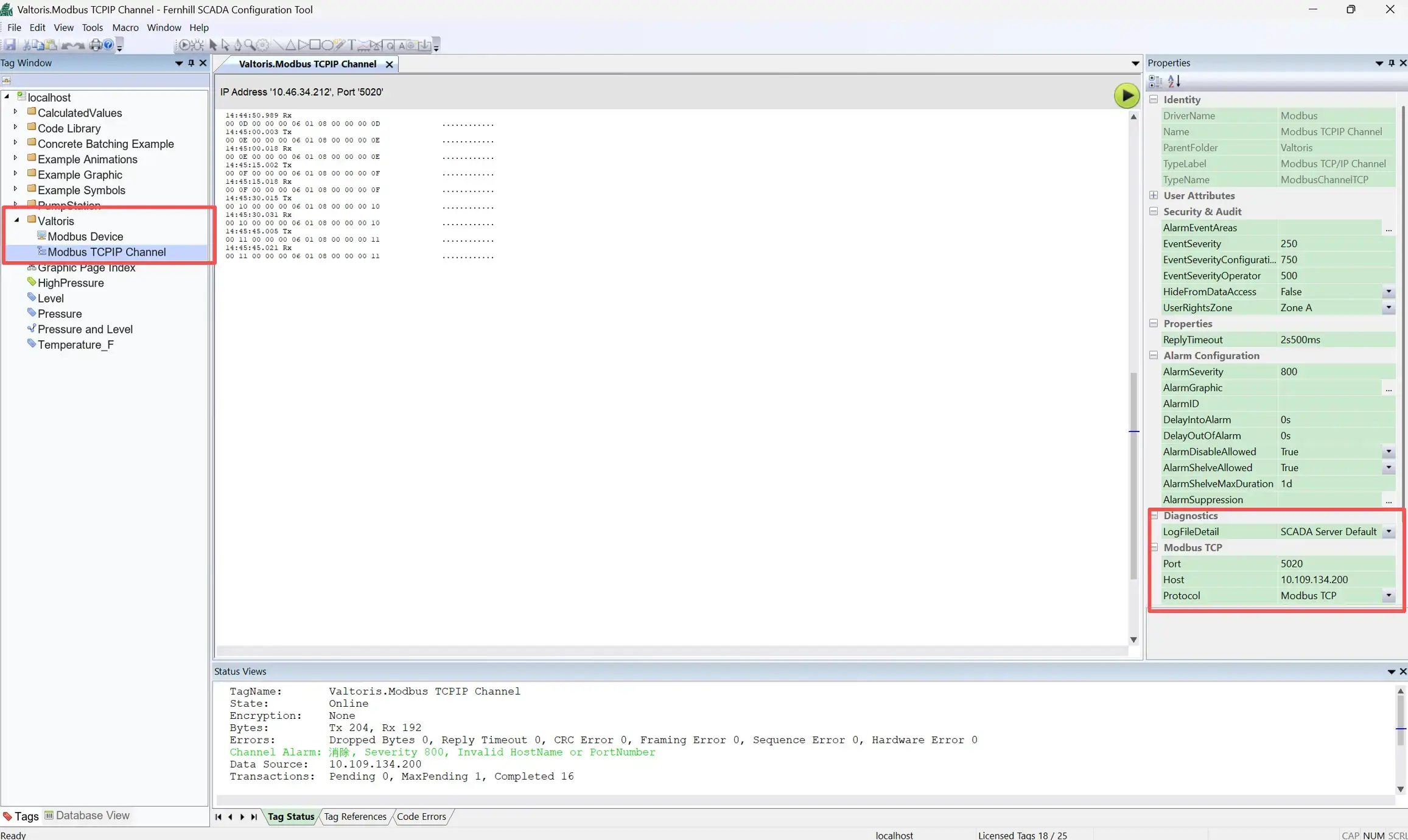Screen dimensions: 1408x840
Task: Go to first status page arrow
Action: (219, 817)
